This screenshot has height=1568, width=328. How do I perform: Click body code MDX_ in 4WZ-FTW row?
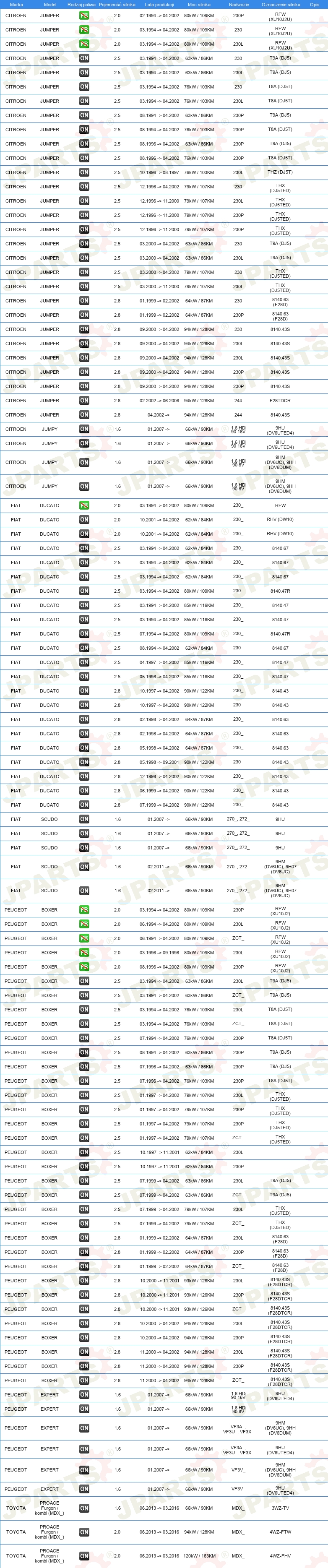pos(238,1532)
